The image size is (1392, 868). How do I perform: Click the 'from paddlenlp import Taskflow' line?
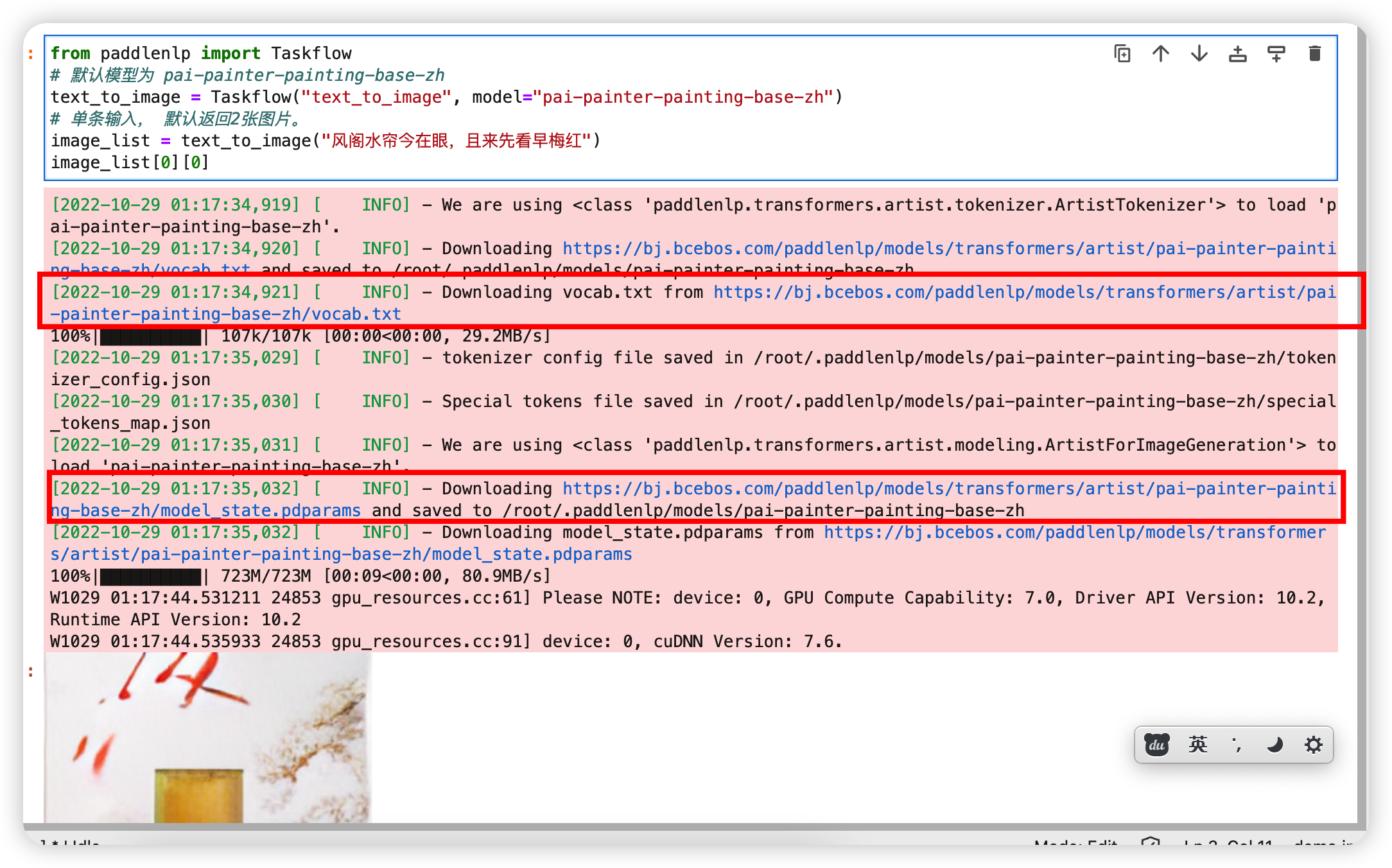coord(201,53)
